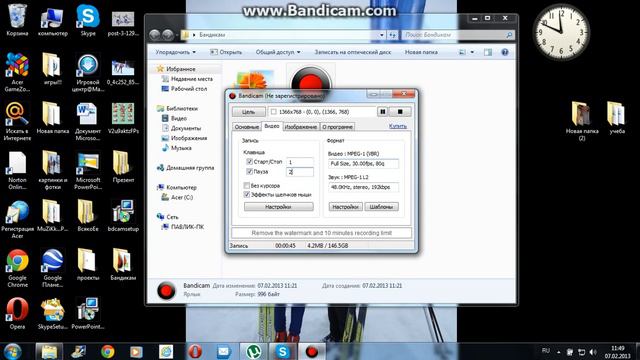
Task: Toggle the preview pane icon
Action: [488, 52]
